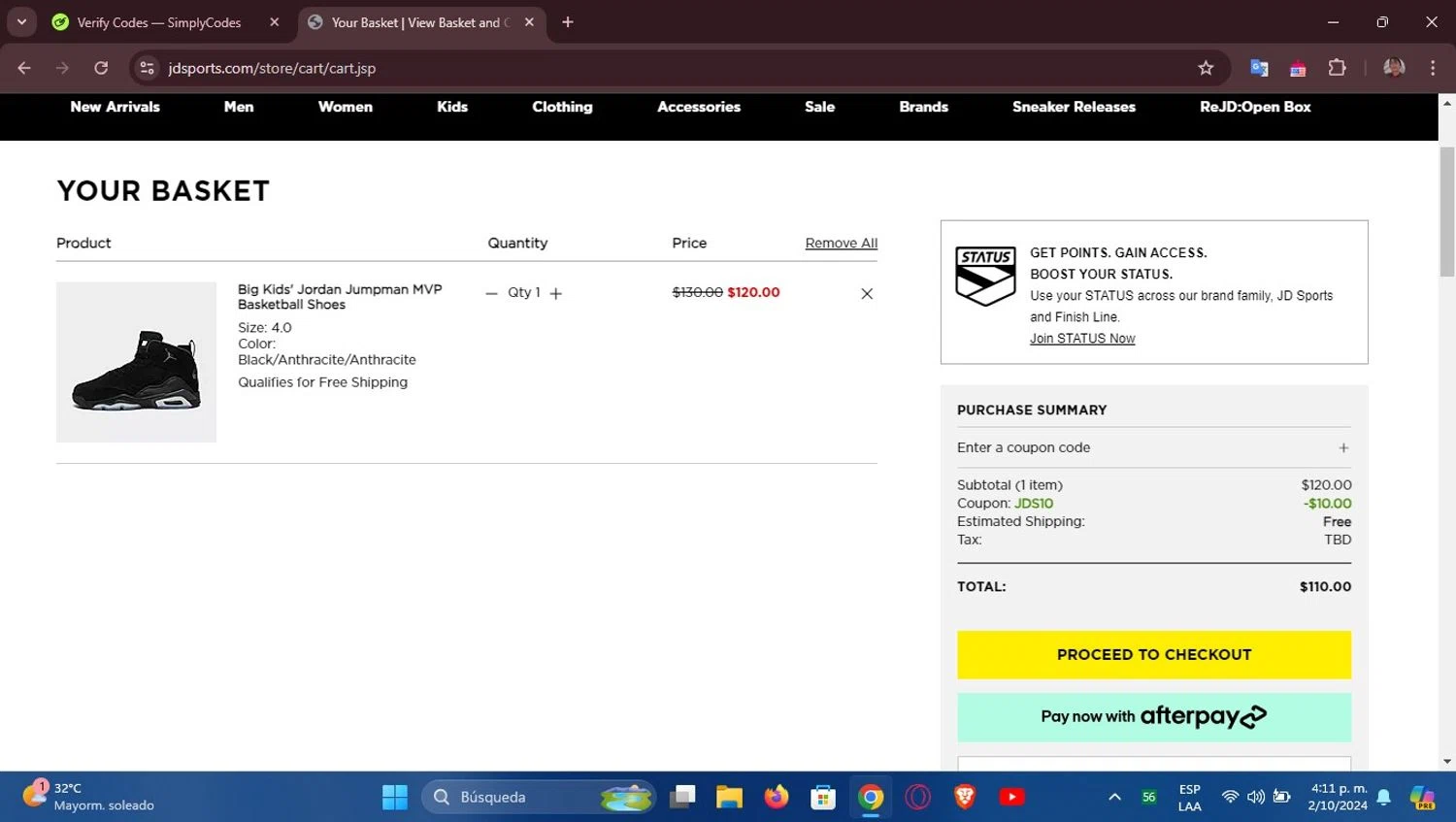Open the Chrome three-dot menu

(x=1433, y=68)
